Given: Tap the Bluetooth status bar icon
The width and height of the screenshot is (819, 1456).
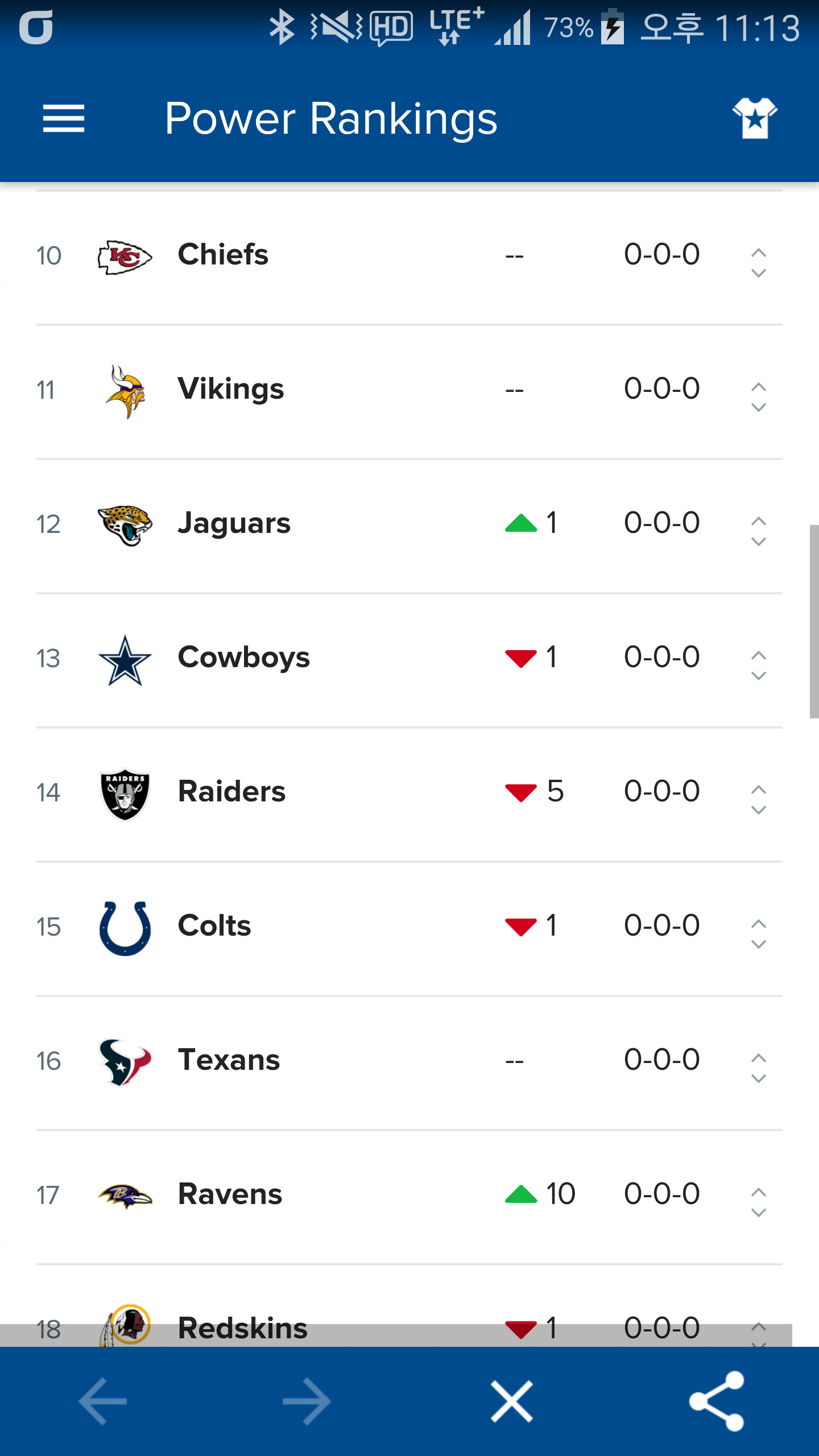Looking at the screenshot, I should 282,28.
